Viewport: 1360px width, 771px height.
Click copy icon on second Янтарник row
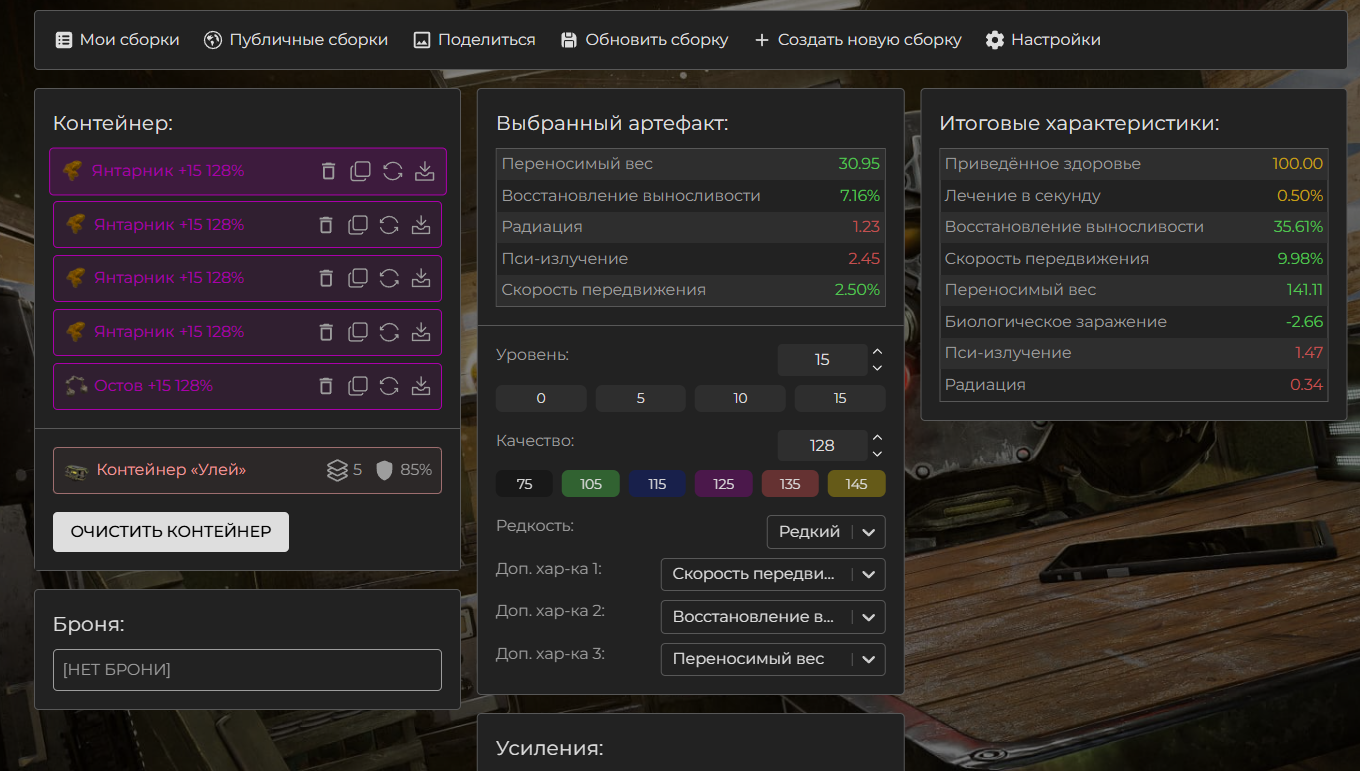pyautogui.click(x=358, y=225)
